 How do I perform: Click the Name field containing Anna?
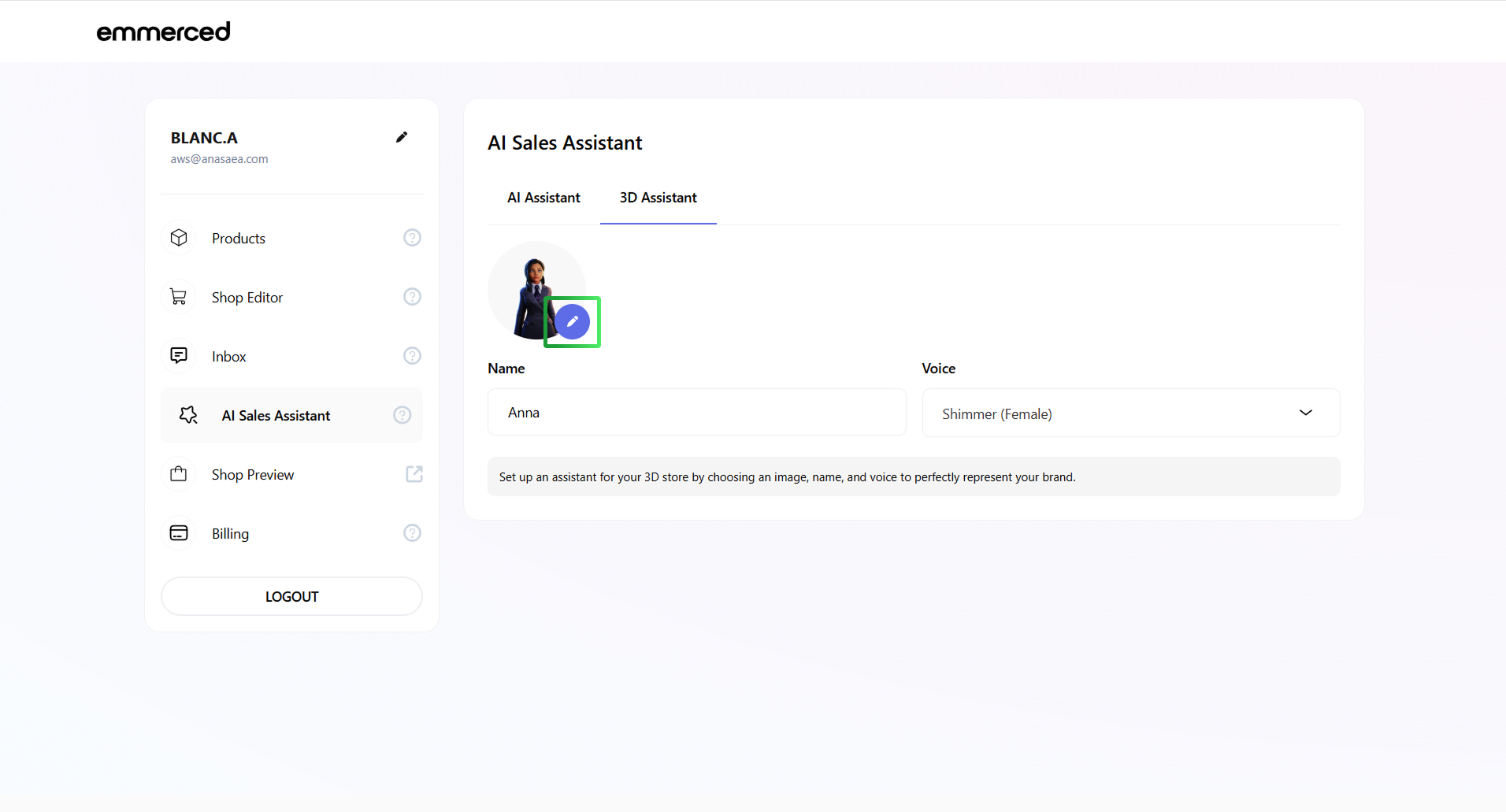coord(696,412)
